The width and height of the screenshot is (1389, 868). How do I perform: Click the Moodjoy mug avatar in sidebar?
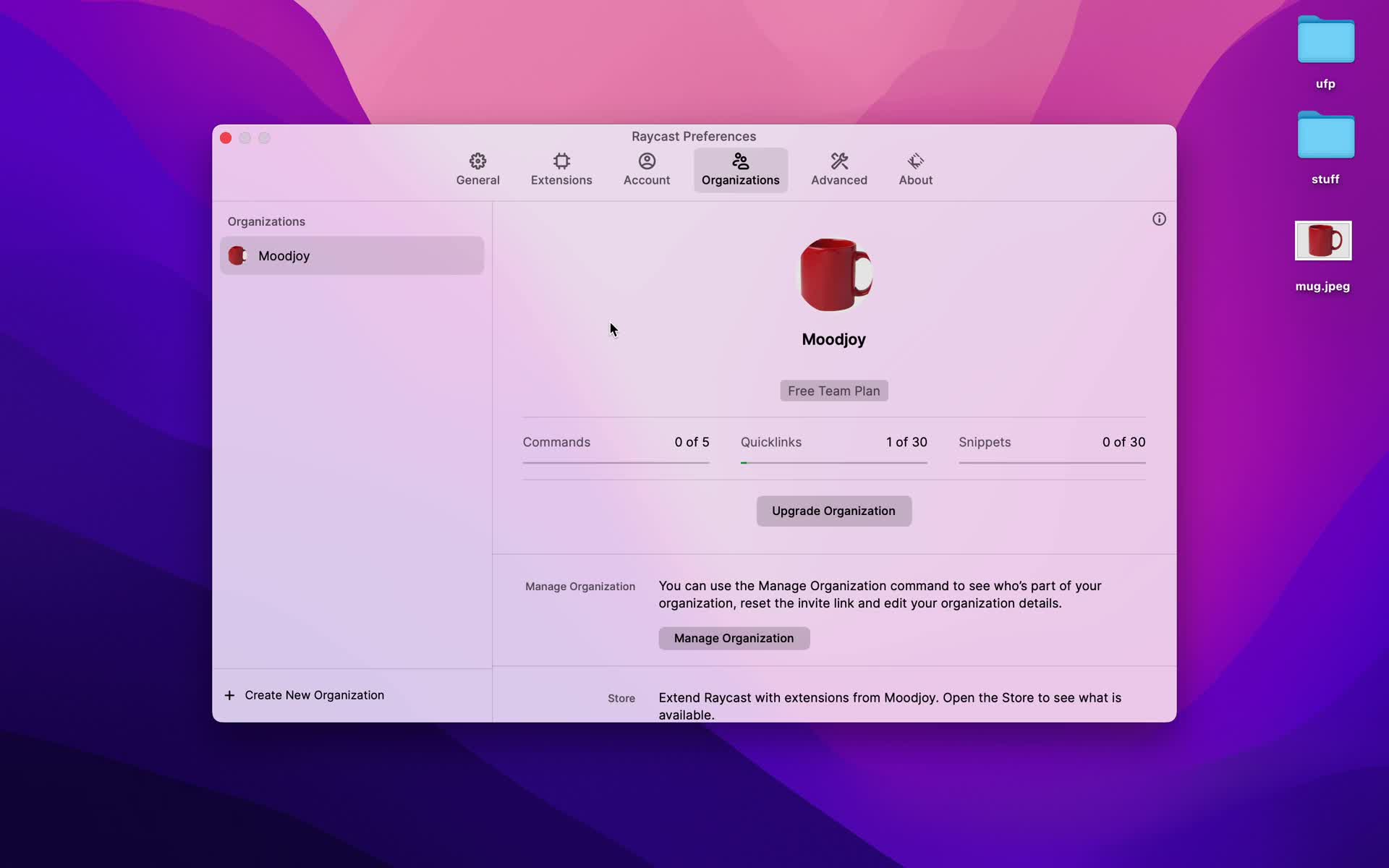pos(237,255)
